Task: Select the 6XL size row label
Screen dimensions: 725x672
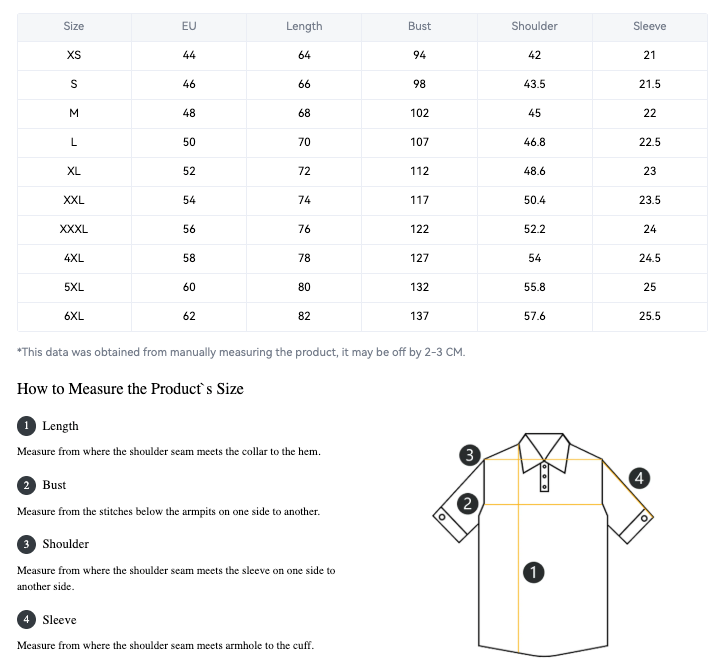Action: (74, 316)
